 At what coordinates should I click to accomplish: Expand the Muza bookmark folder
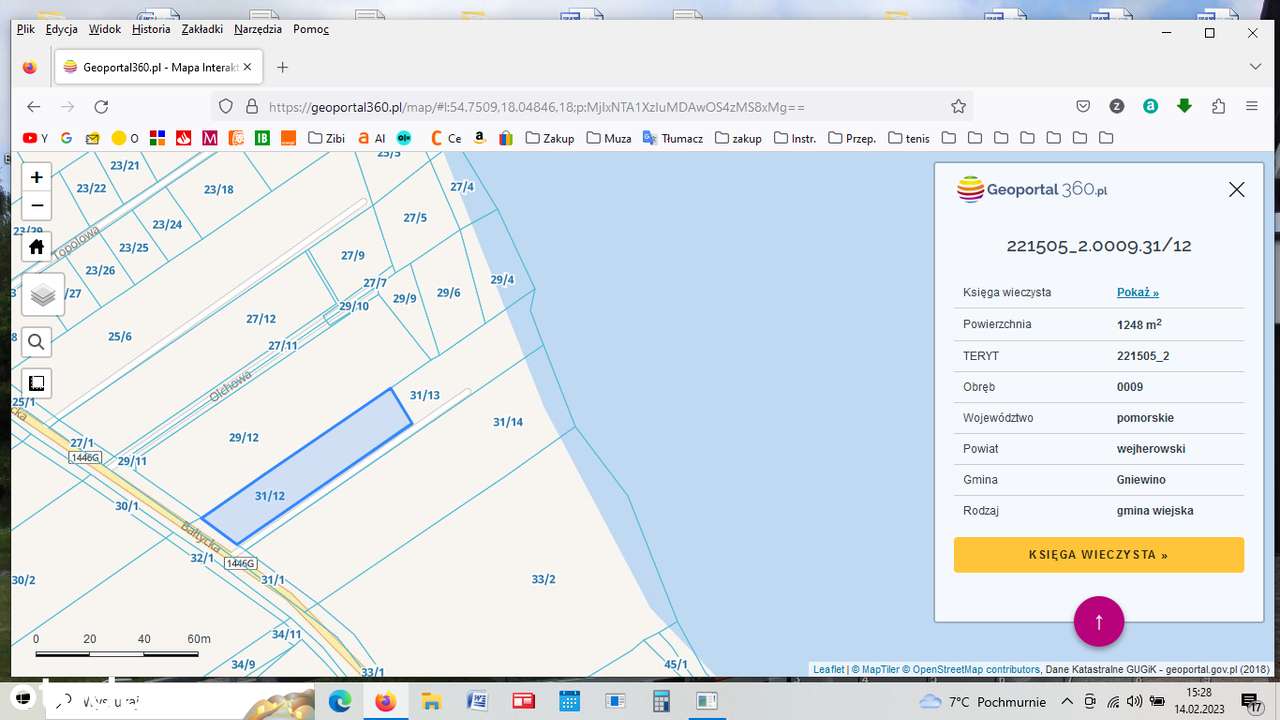(x=609, y=138)
